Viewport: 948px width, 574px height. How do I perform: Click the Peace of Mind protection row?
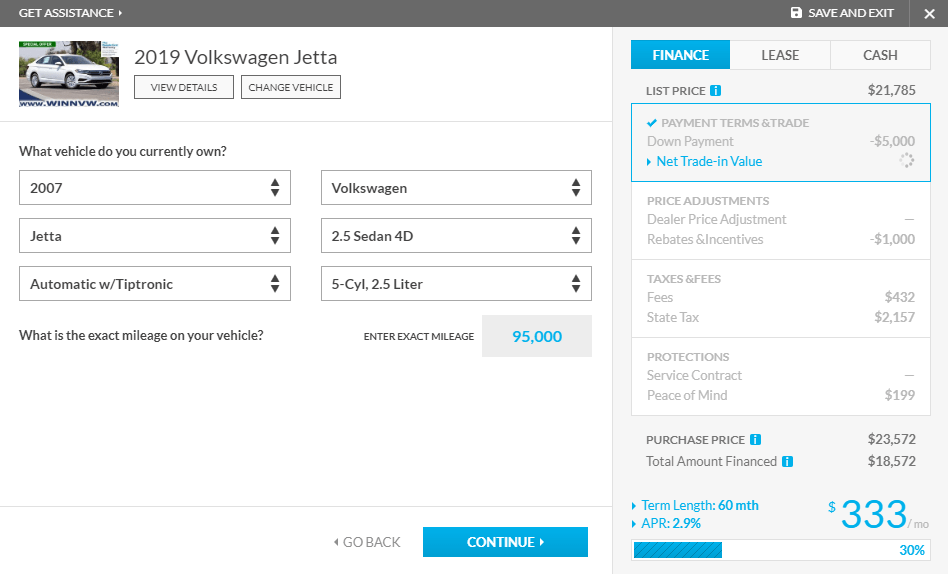(x=781, y=396)
